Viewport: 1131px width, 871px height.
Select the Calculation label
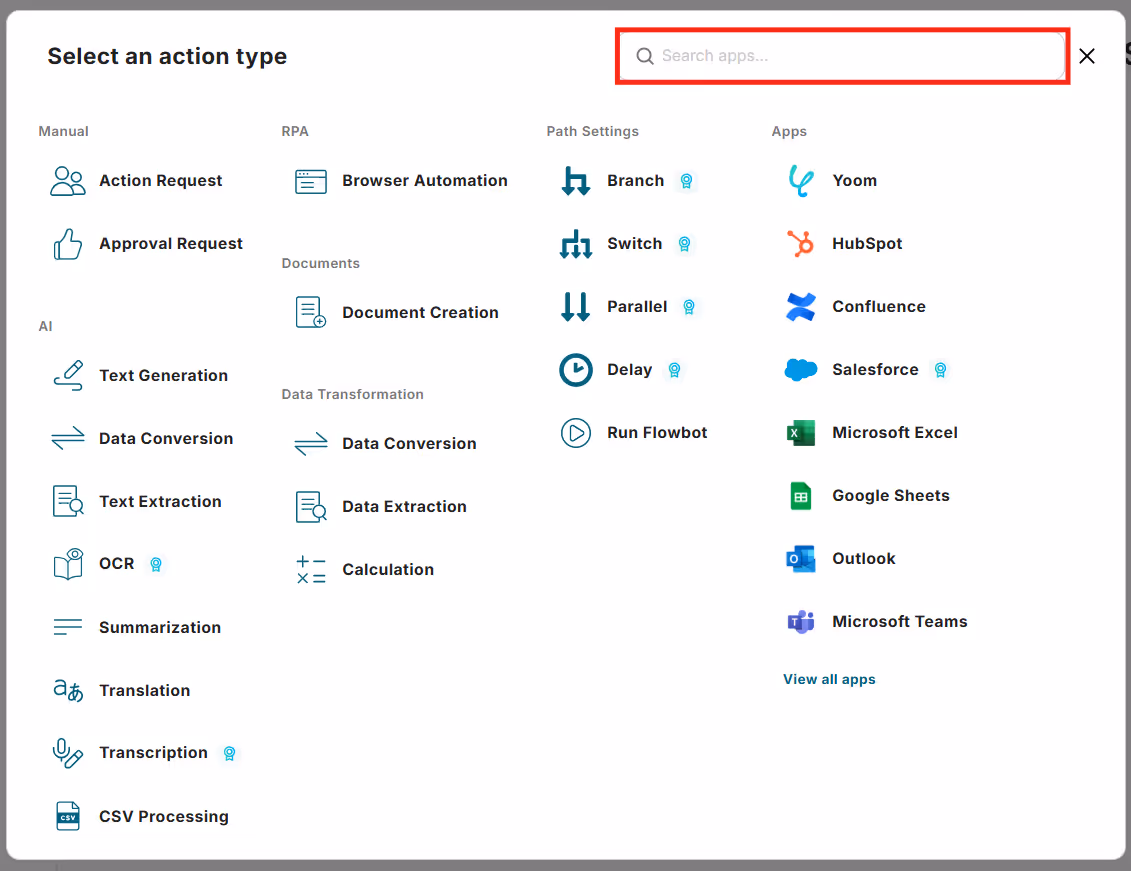(x=388, y=570)
